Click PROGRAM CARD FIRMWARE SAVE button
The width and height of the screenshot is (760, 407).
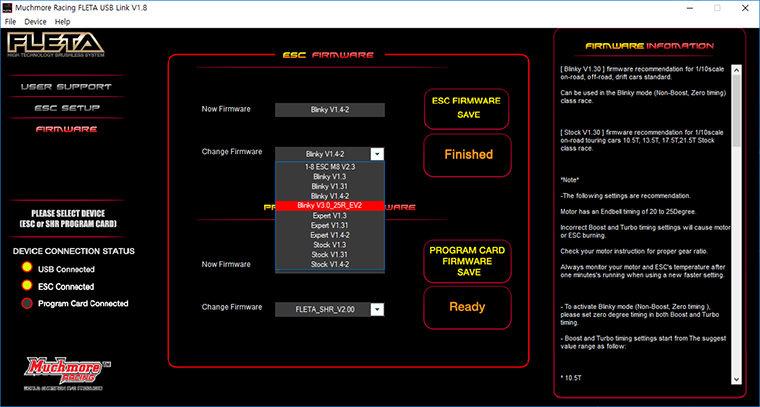pos(467,261)
